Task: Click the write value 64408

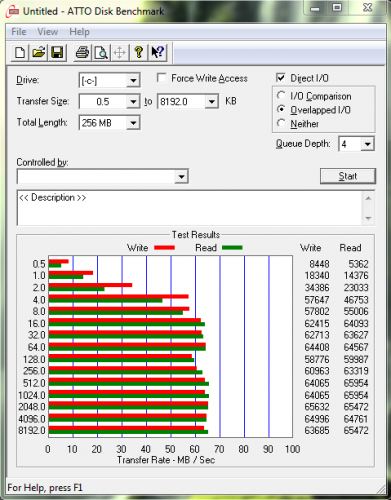Action: pos(317,347)
